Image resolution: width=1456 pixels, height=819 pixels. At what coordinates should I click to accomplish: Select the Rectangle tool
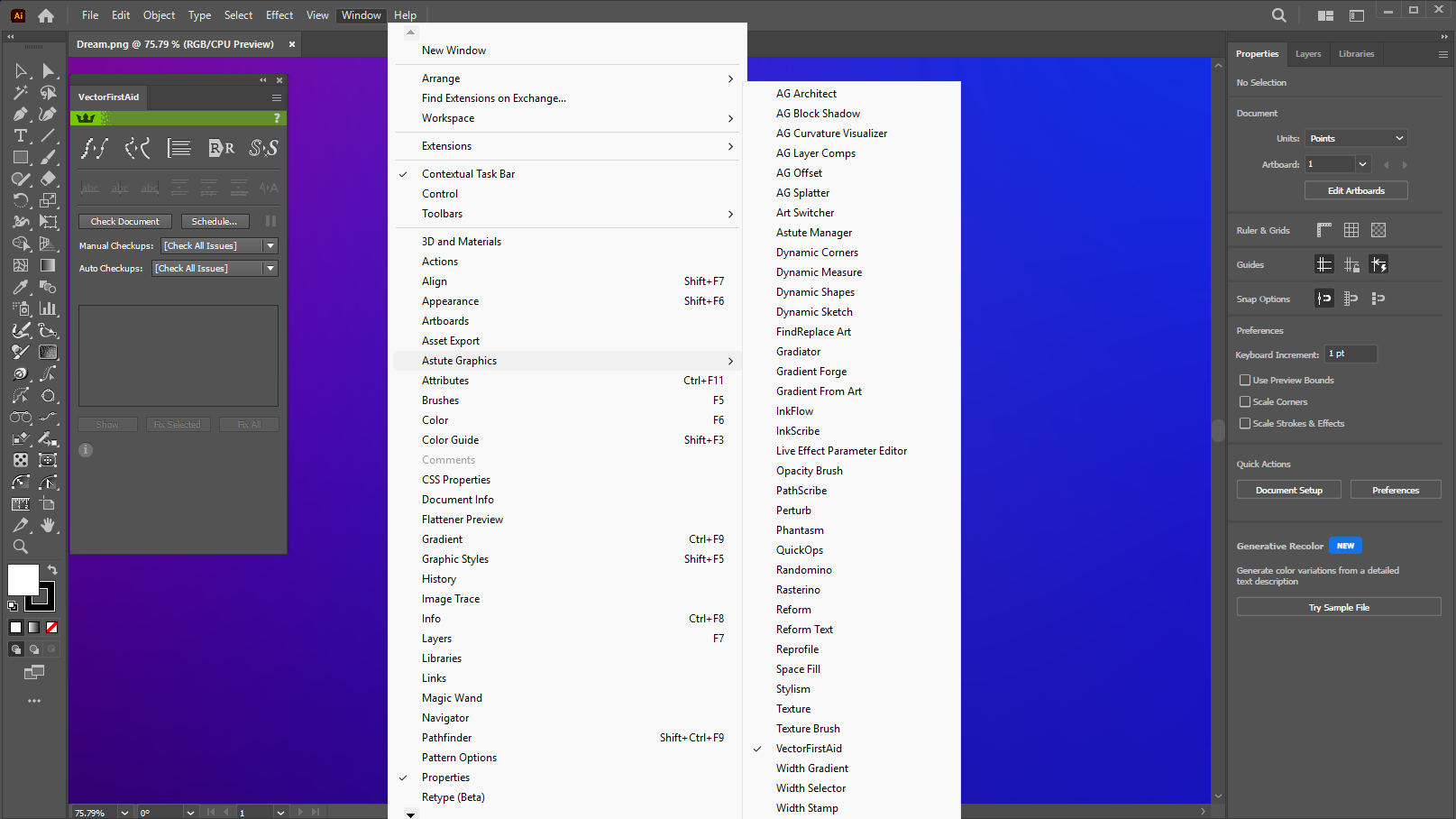pos(21,157)
